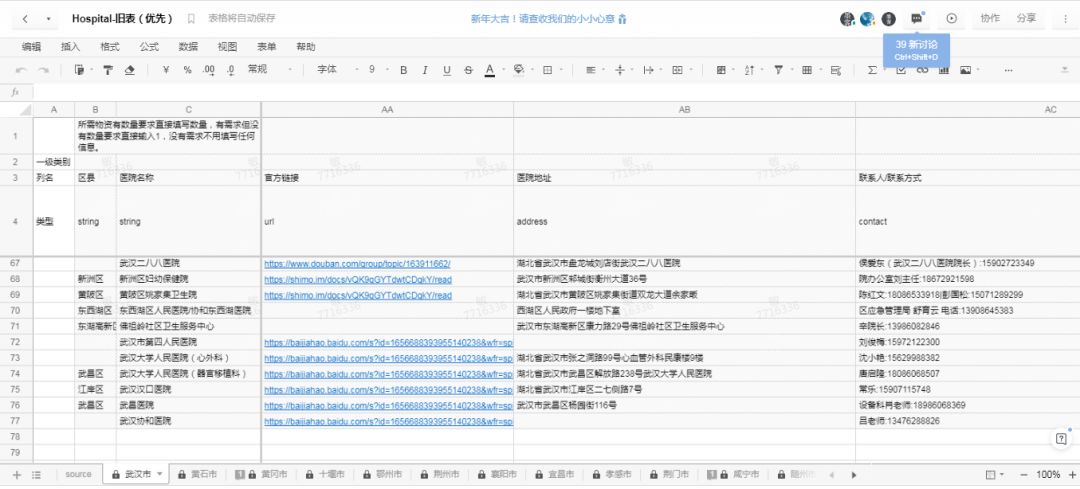Click the 新年大吉 announcement link
Screen dimensions: 1080x489
[549, 19]
